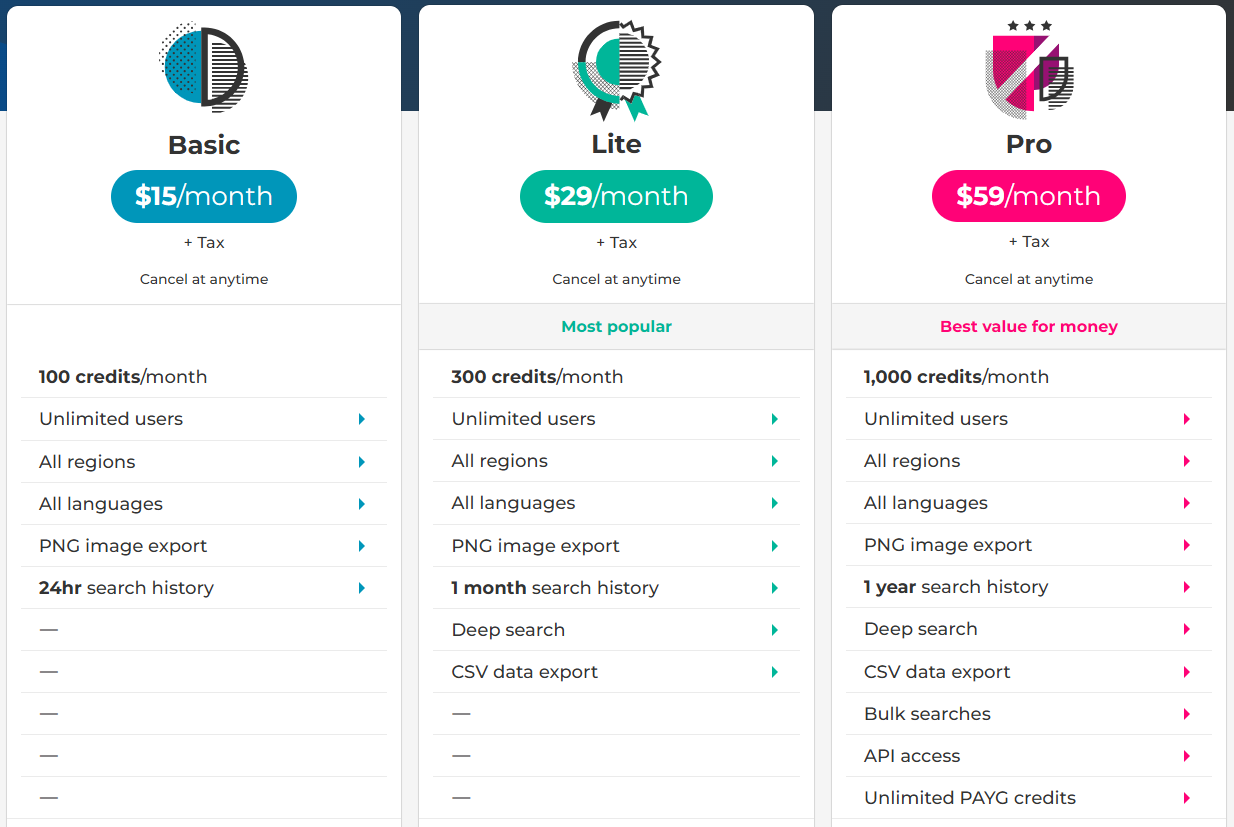This screenshot has width=1234, height=827.
Task: Expand 24hr search history arrow in Basic
Action: pyautogui.click(x=362, y=588)
